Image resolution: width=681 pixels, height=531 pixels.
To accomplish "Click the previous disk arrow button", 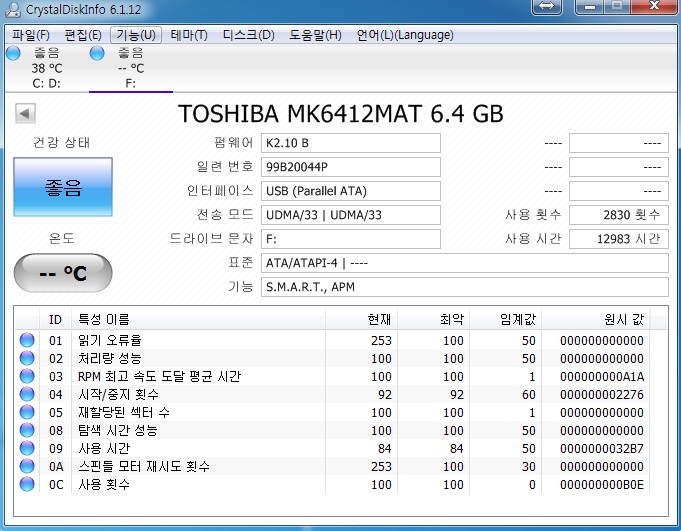I will coord(25,114).
